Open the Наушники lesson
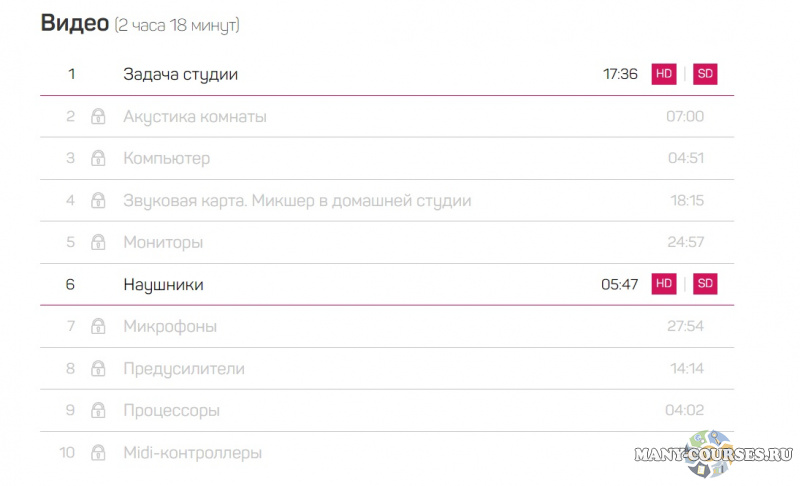The width and height of the screenshot is (800, 486). (x=163, y=285)
